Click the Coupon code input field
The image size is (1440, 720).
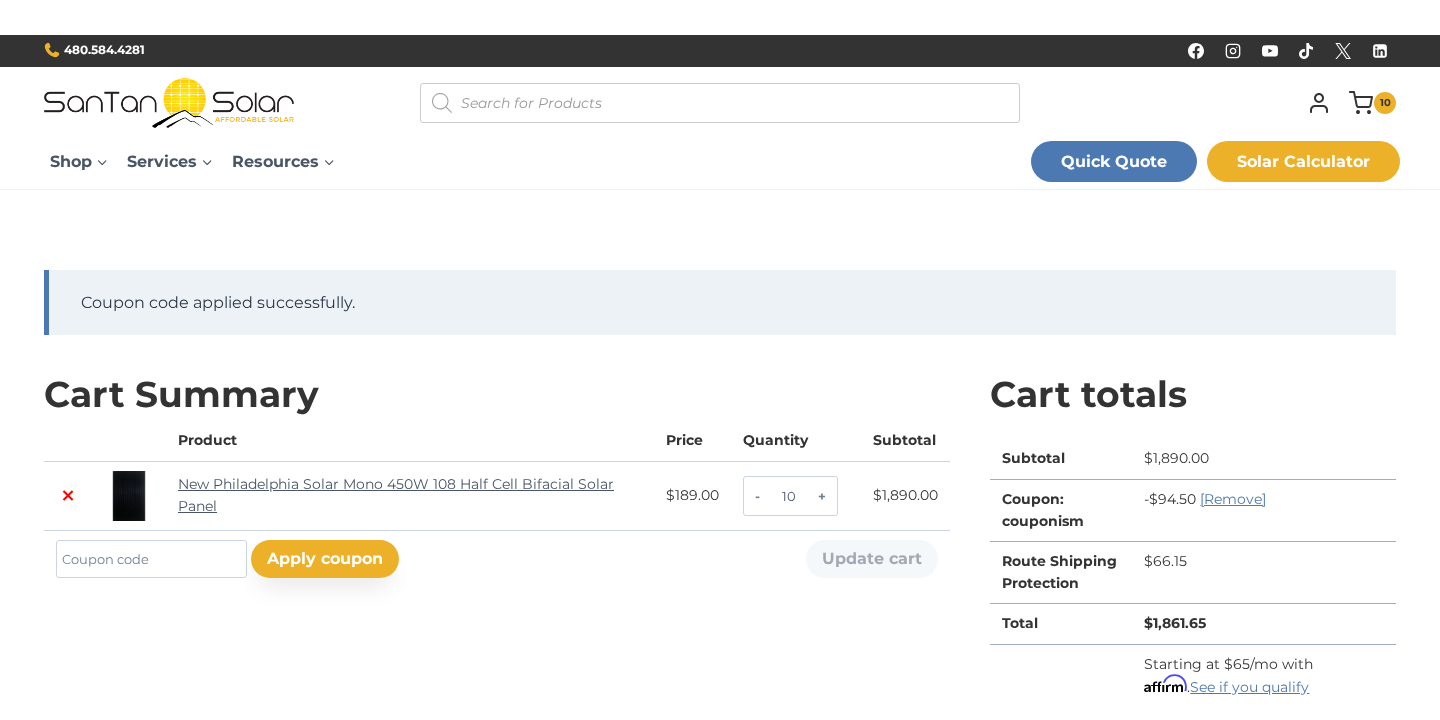coord(151,559)
